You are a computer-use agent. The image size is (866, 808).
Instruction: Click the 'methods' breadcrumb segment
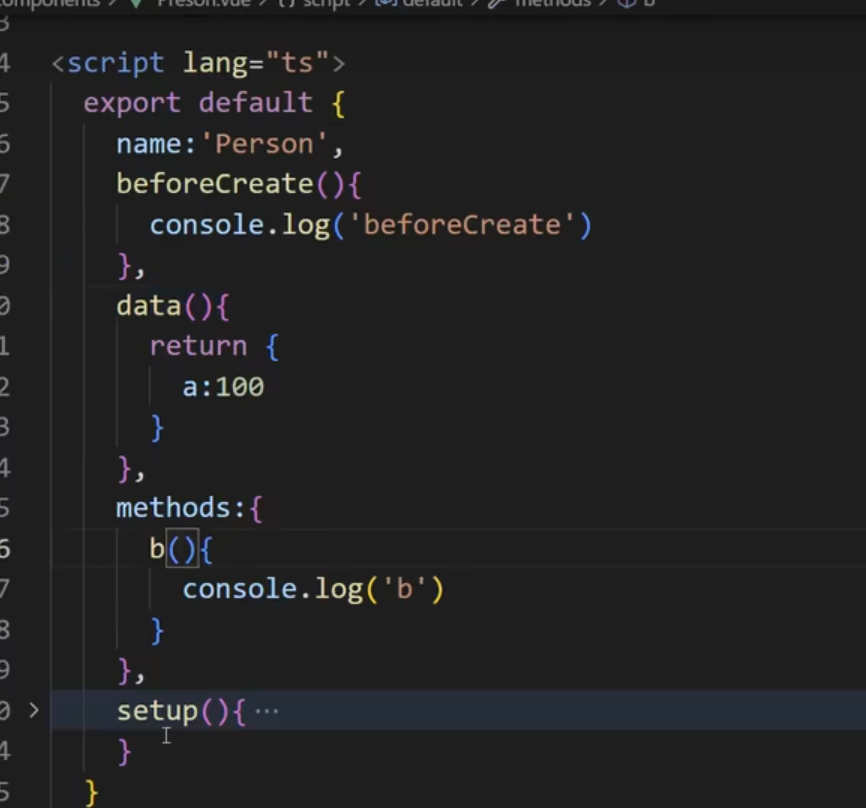(553, 3)
